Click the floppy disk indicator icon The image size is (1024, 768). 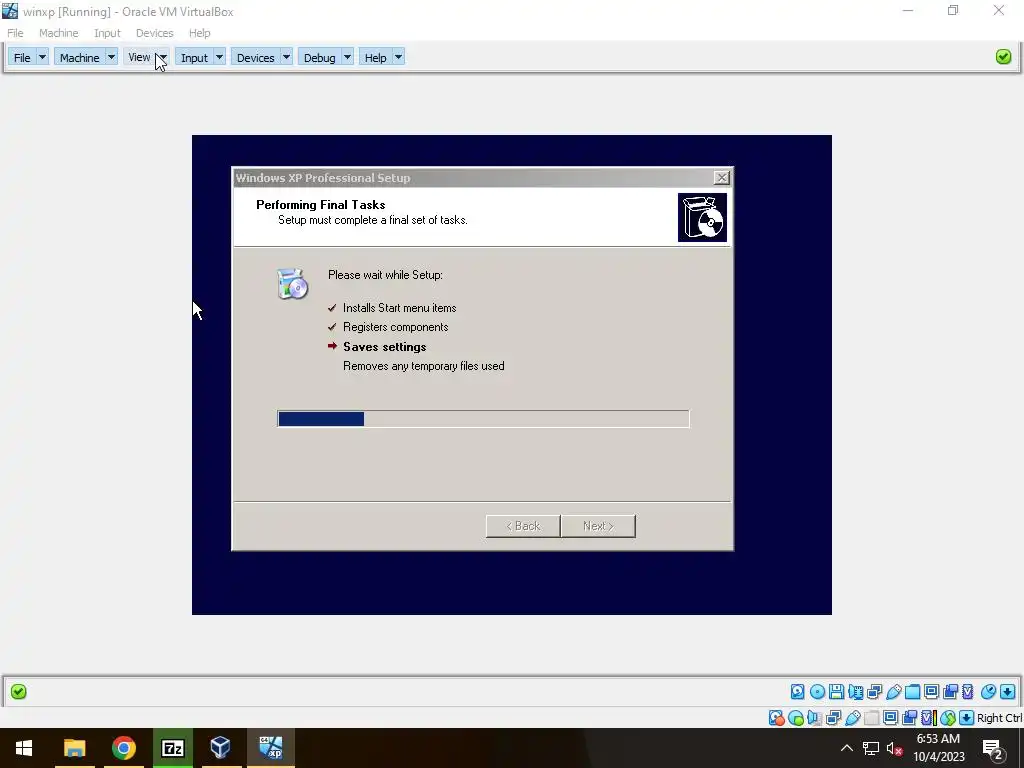point(836,692)
